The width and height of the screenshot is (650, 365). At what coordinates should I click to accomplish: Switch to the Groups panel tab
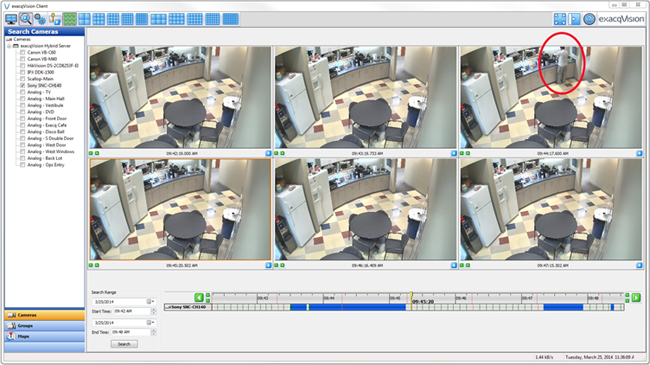(45, 326)
